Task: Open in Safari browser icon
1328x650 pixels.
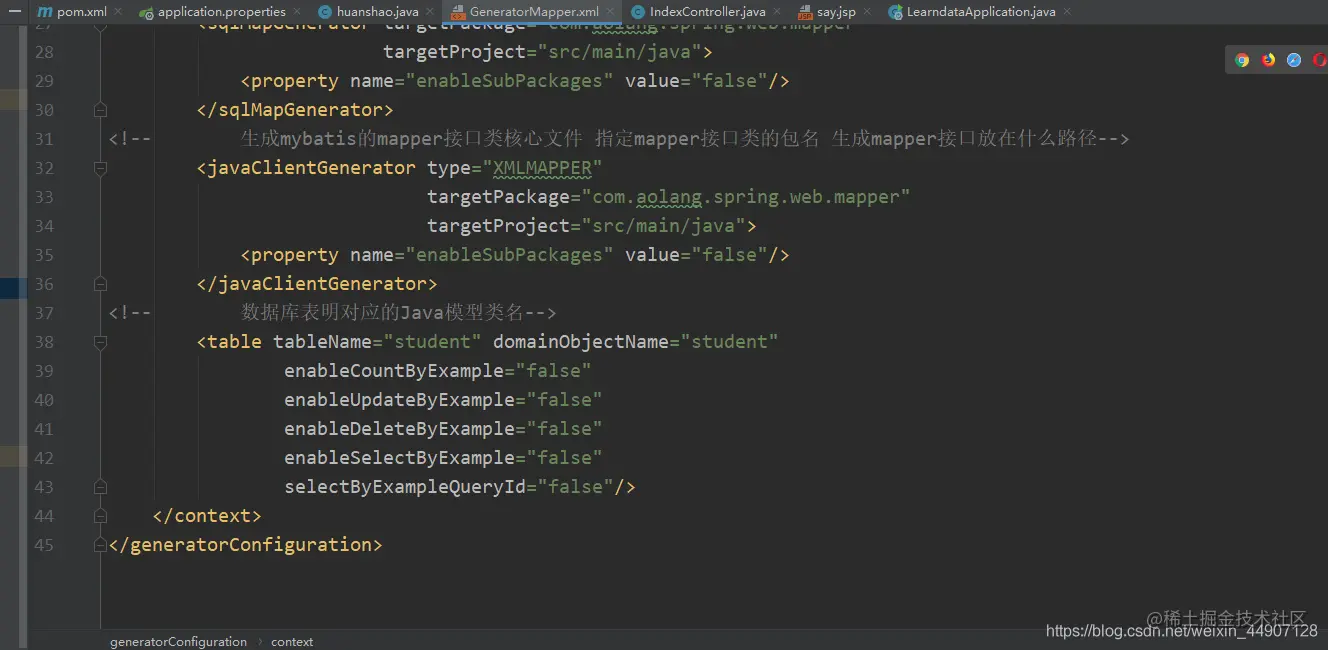Action: pos(1294,60)
